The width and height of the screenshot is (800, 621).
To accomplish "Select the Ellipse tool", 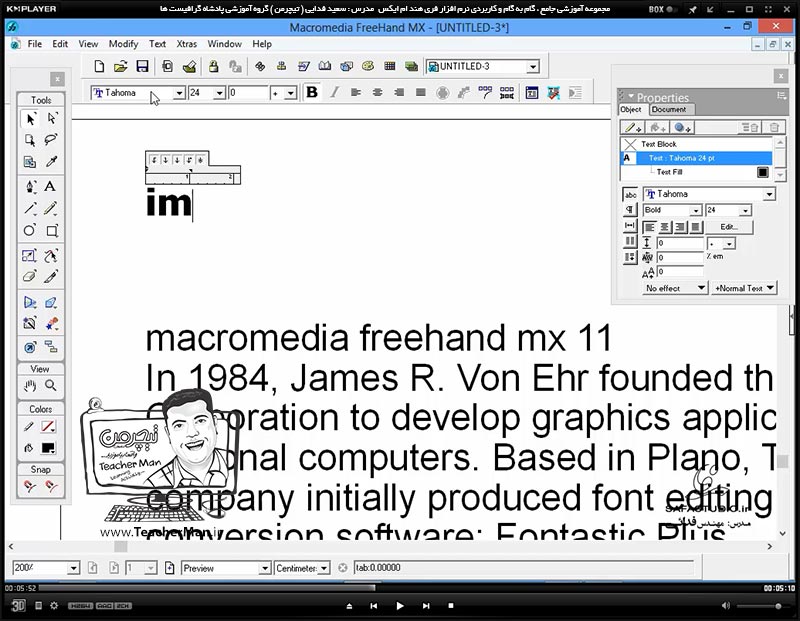I will pyautogui.click(x=30, y=230).
